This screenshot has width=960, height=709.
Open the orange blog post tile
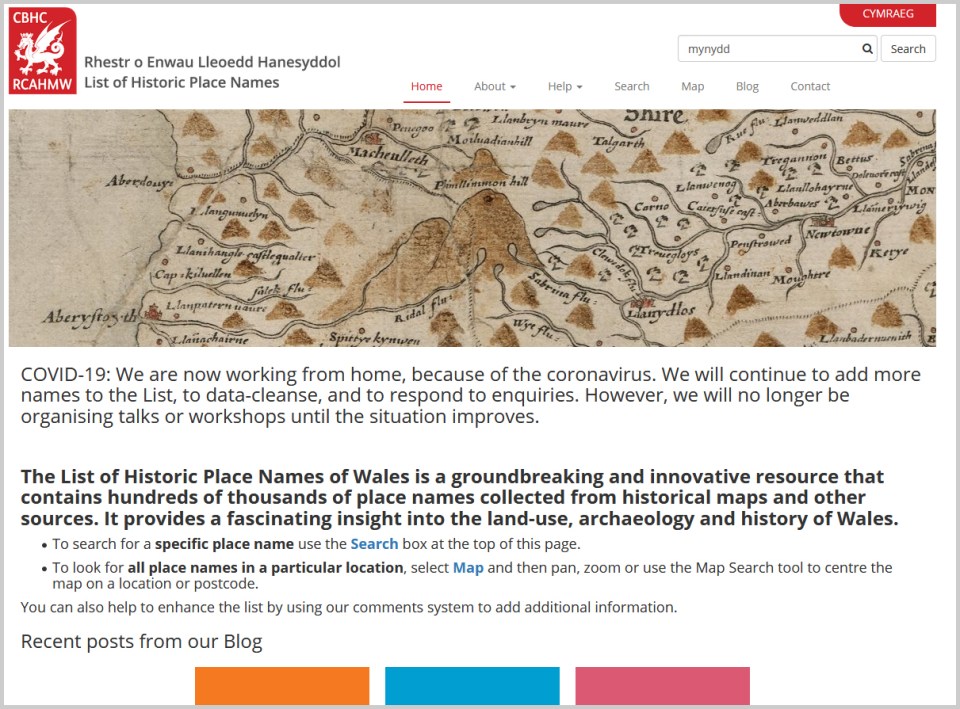[282, 686]
